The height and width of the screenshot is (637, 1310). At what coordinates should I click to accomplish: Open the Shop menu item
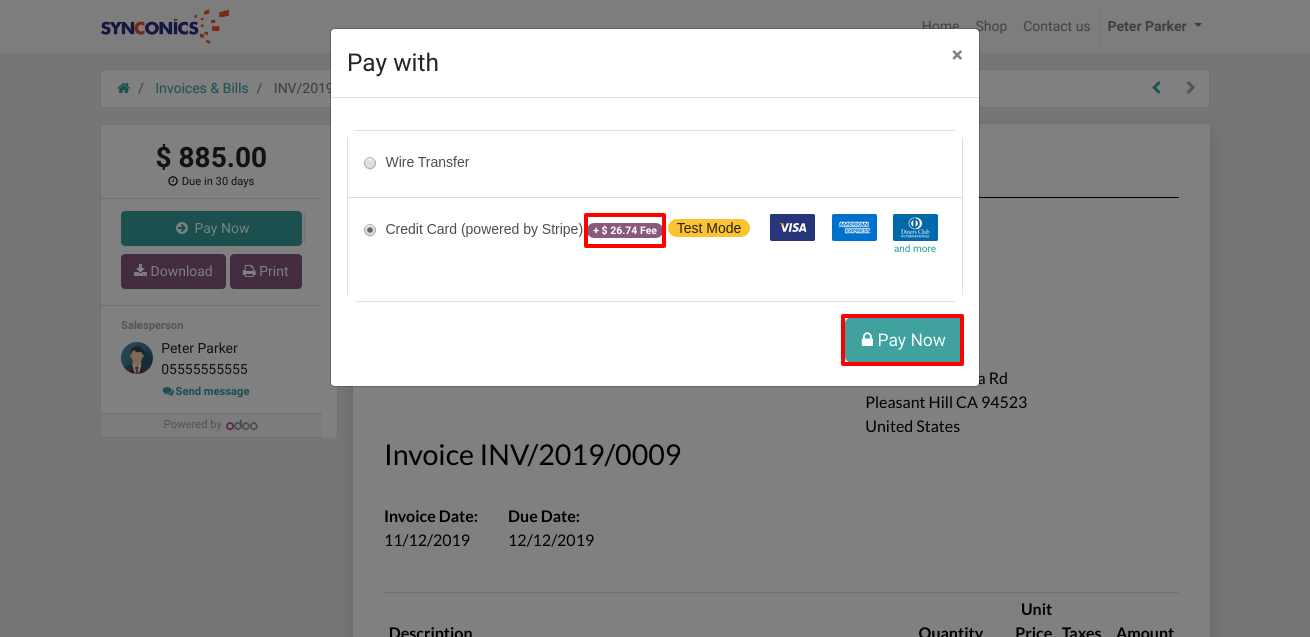[991, 26]
